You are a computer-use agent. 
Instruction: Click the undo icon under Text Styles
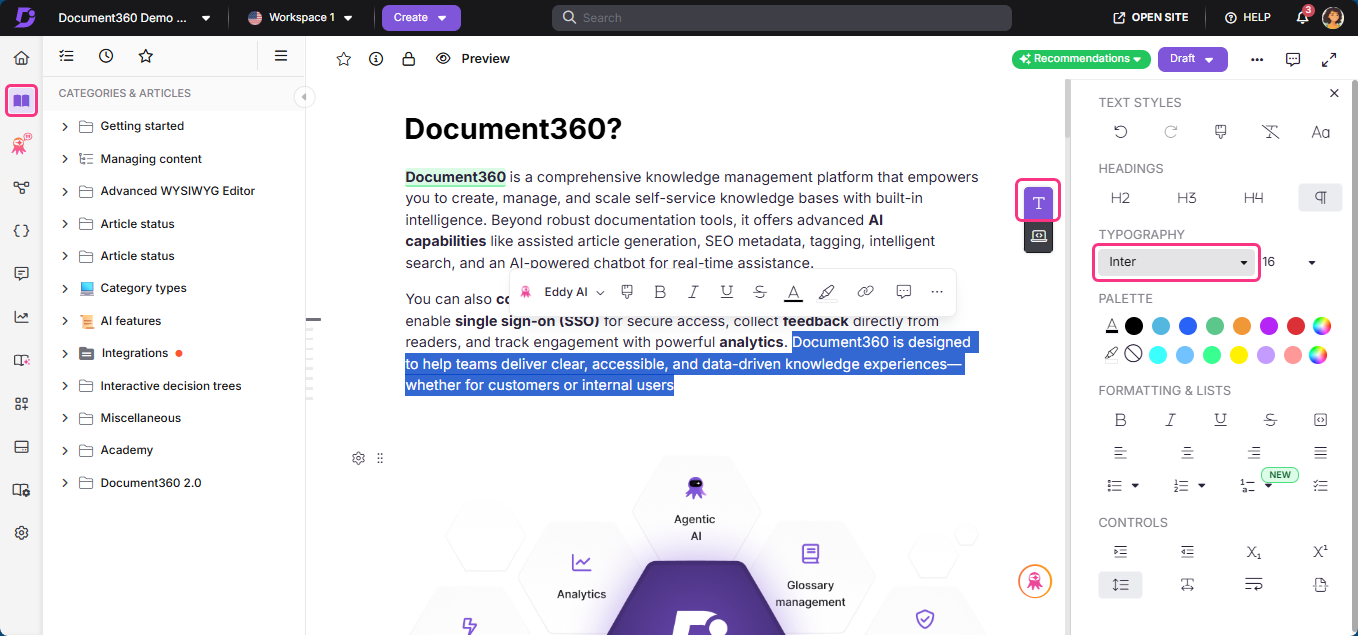coord(1120,131)
